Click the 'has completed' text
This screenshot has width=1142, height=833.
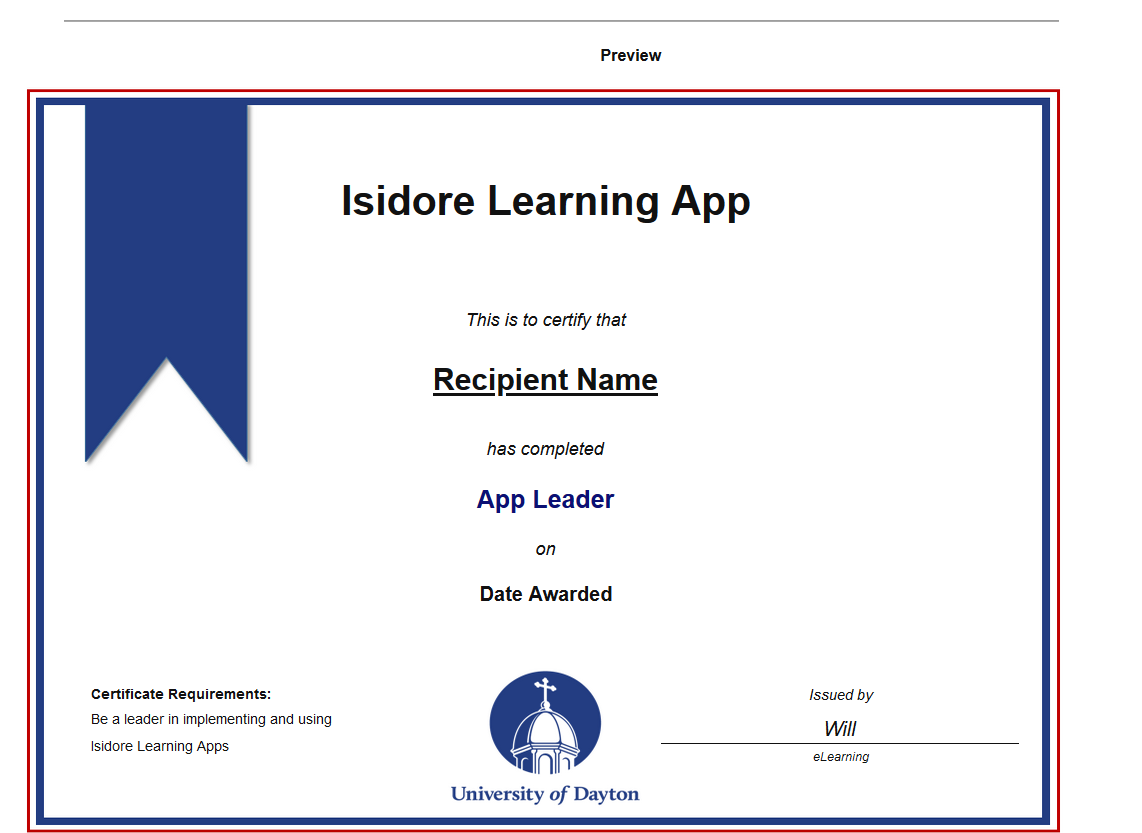point(545,449)
